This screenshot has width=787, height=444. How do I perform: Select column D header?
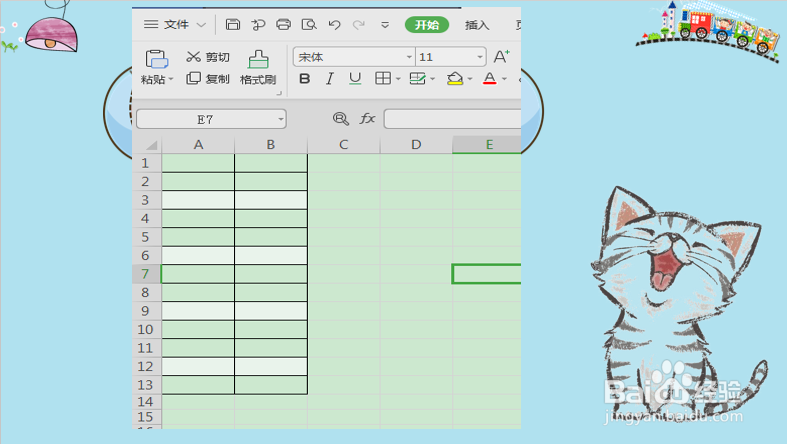pyautogui.click(x=416, y=144)
